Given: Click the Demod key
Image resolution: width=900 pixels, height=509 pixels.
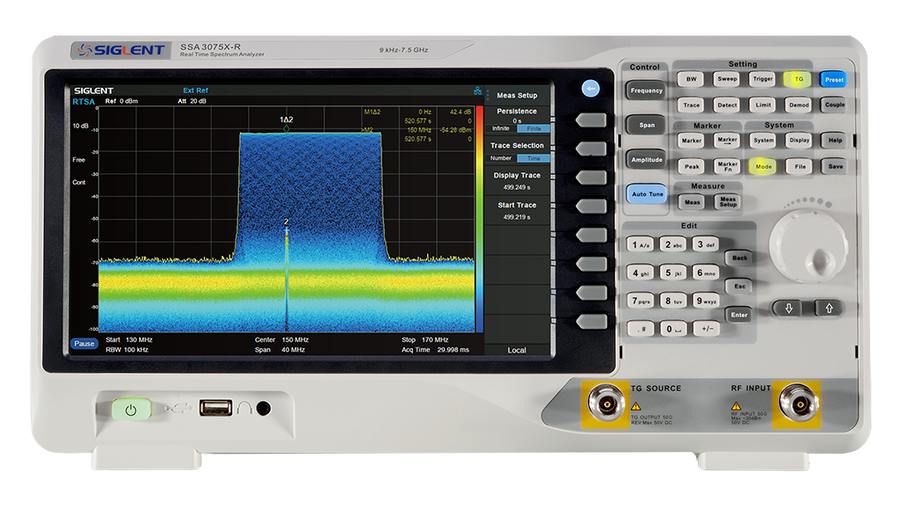Looking at the screenshot, I should click(798, 105).
